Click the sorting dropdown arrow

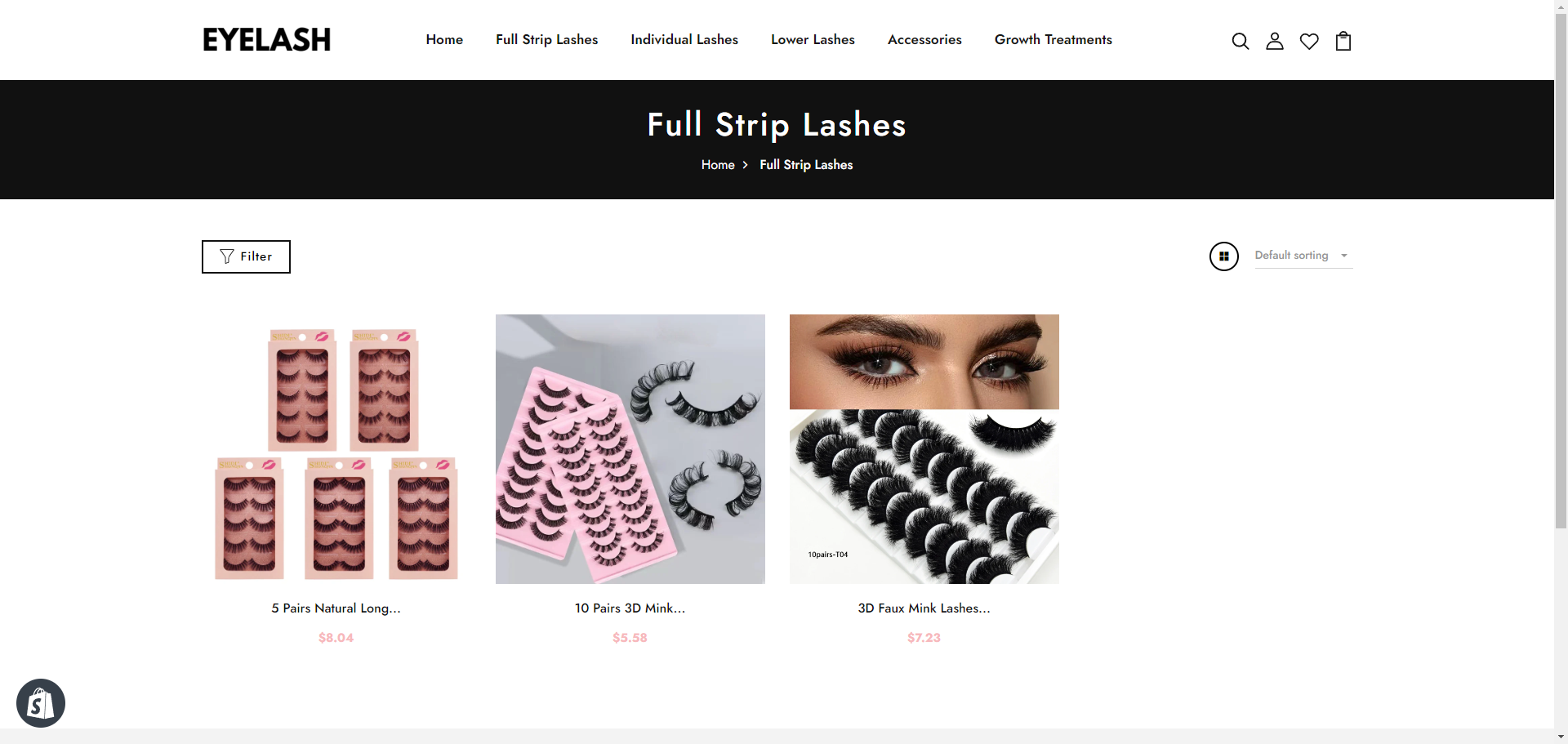[1344, 256]
